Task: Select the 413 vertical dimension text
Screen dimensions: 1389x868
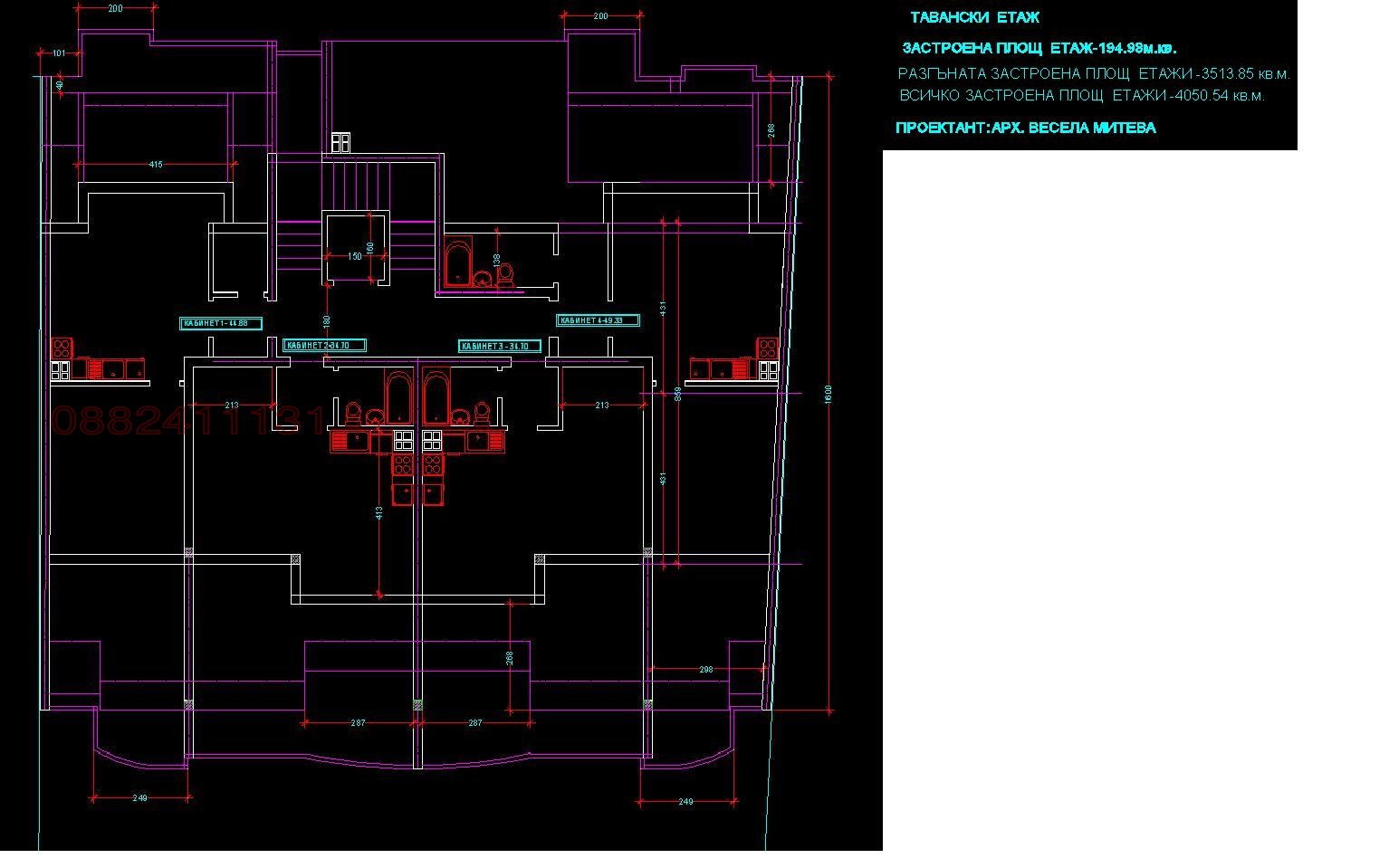Action: point(379,512)
